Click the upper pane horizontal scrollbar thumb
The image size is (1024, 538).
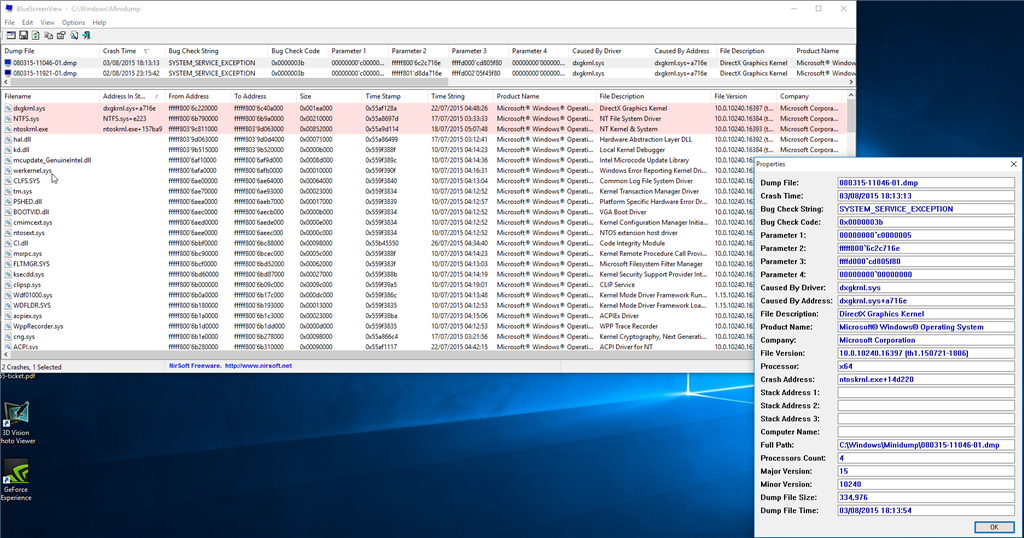click(x=229, y=83)
